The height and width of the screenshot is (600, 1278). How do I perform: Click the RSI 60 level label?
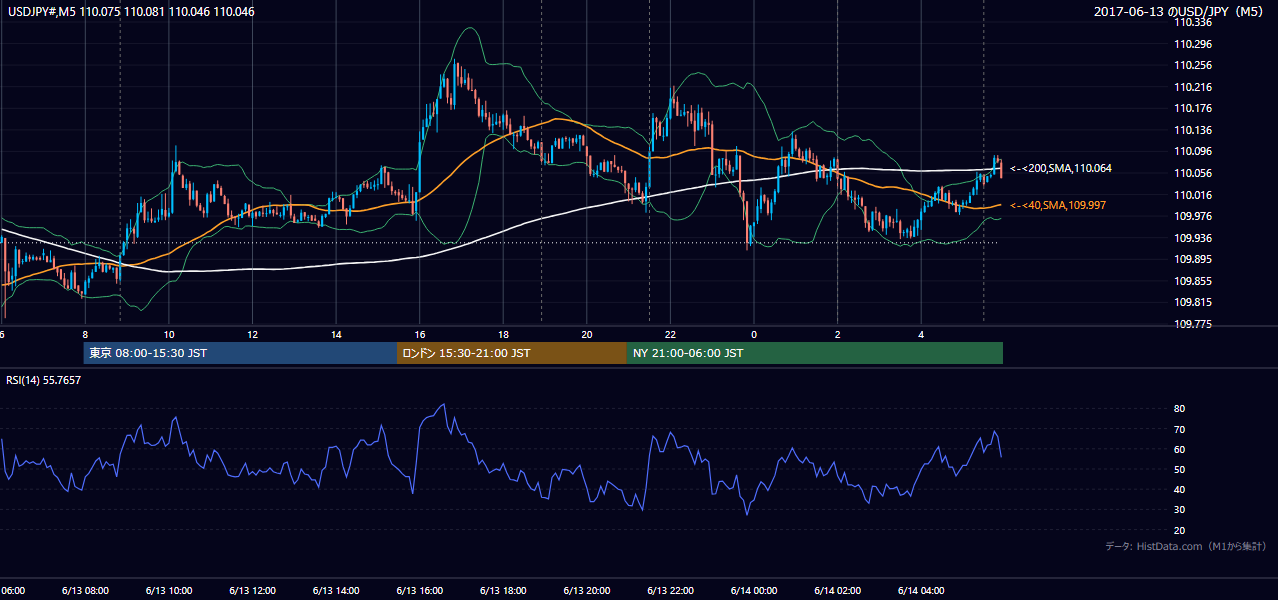1179,449
